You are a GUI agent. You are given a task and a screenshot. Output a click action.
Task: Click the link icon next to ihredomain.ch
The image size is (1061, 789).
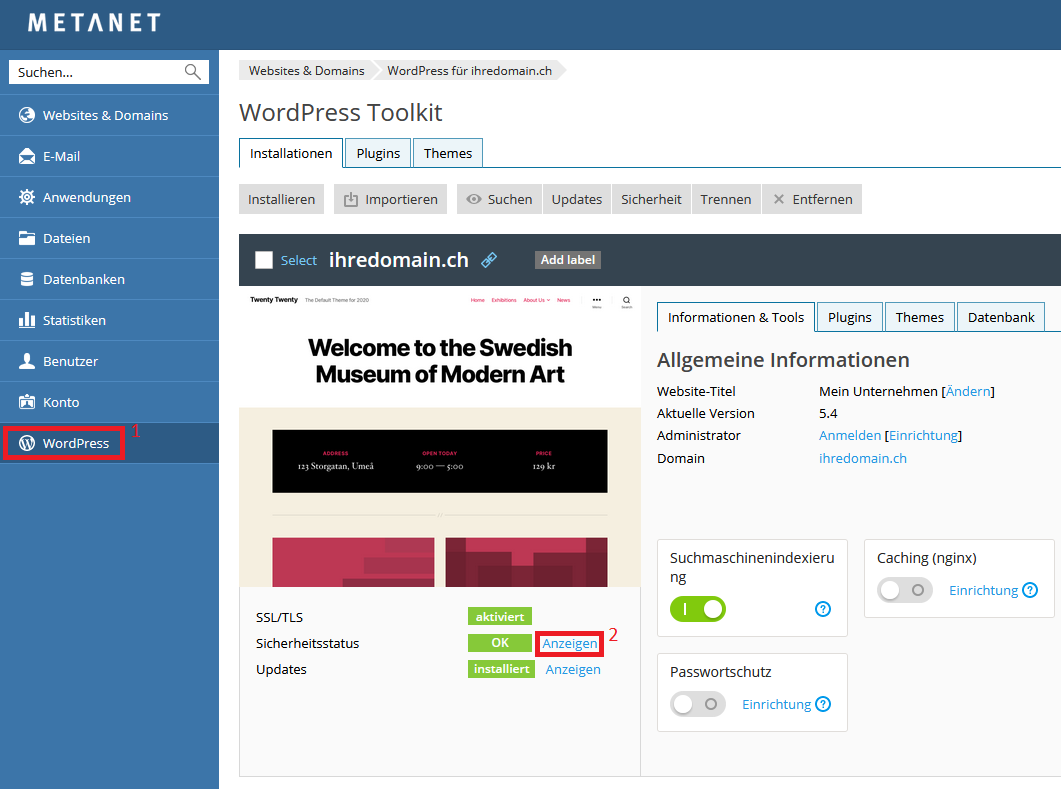(x=489, y=260)
